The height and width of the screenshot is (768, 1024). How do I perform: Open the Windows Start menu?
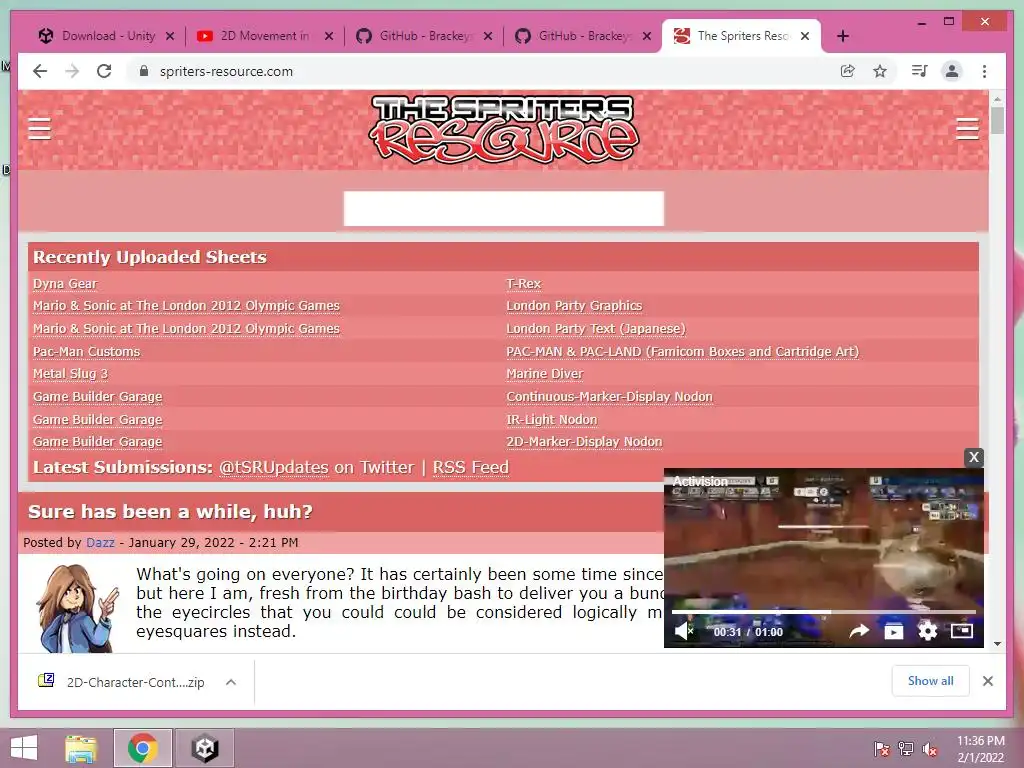pyautogui.click(x=24, y=748)
